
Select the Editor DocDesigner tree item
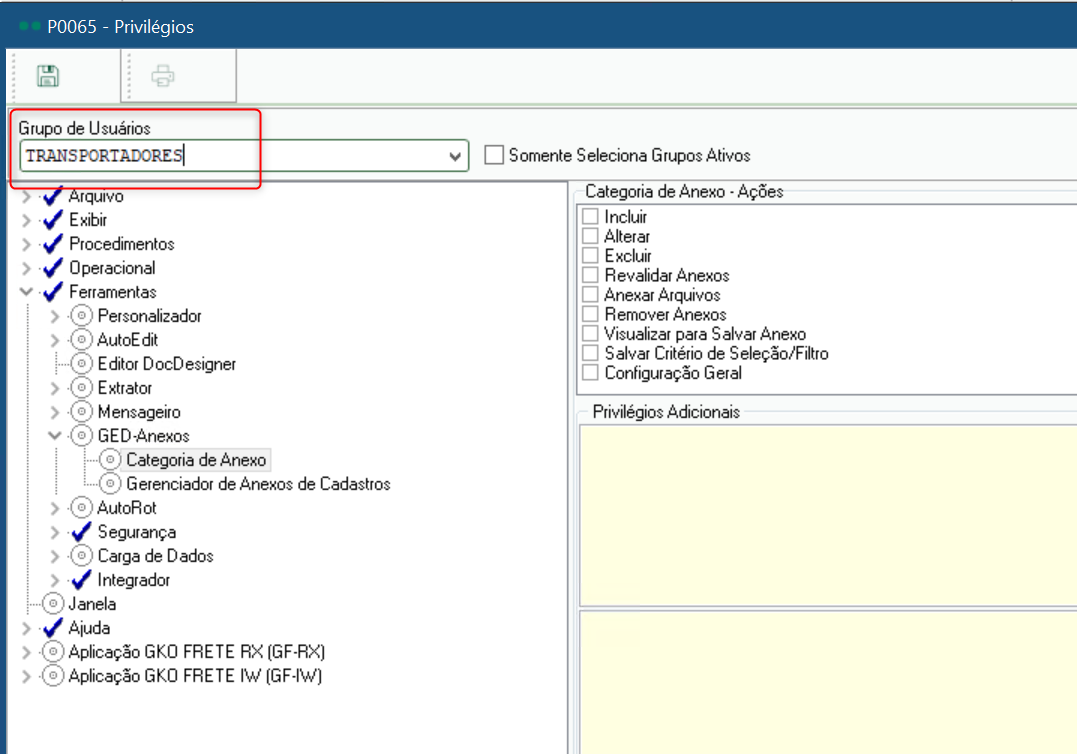(167, 364)
